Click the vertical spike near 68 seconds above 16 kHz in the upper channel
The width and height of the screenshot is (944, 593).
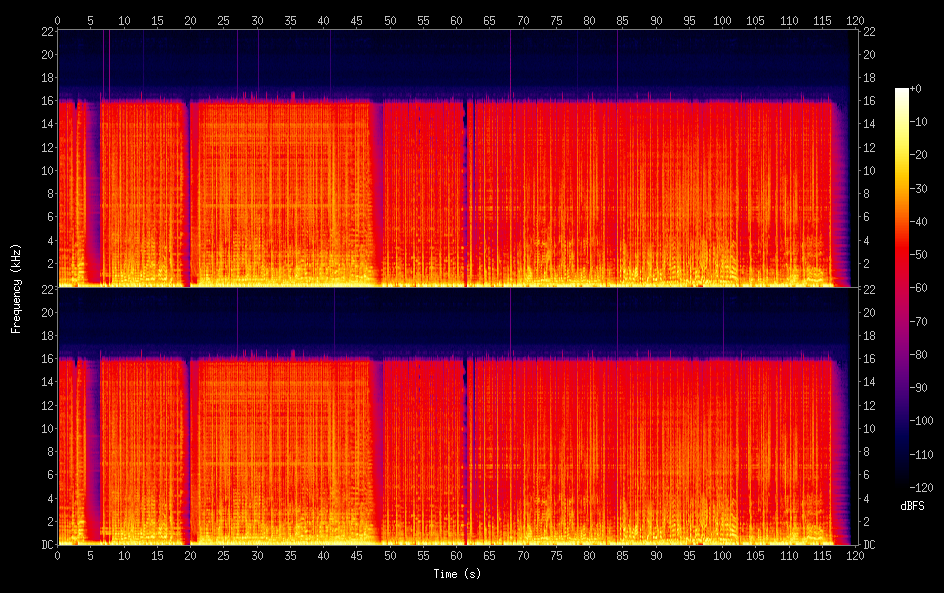point(510,60)
